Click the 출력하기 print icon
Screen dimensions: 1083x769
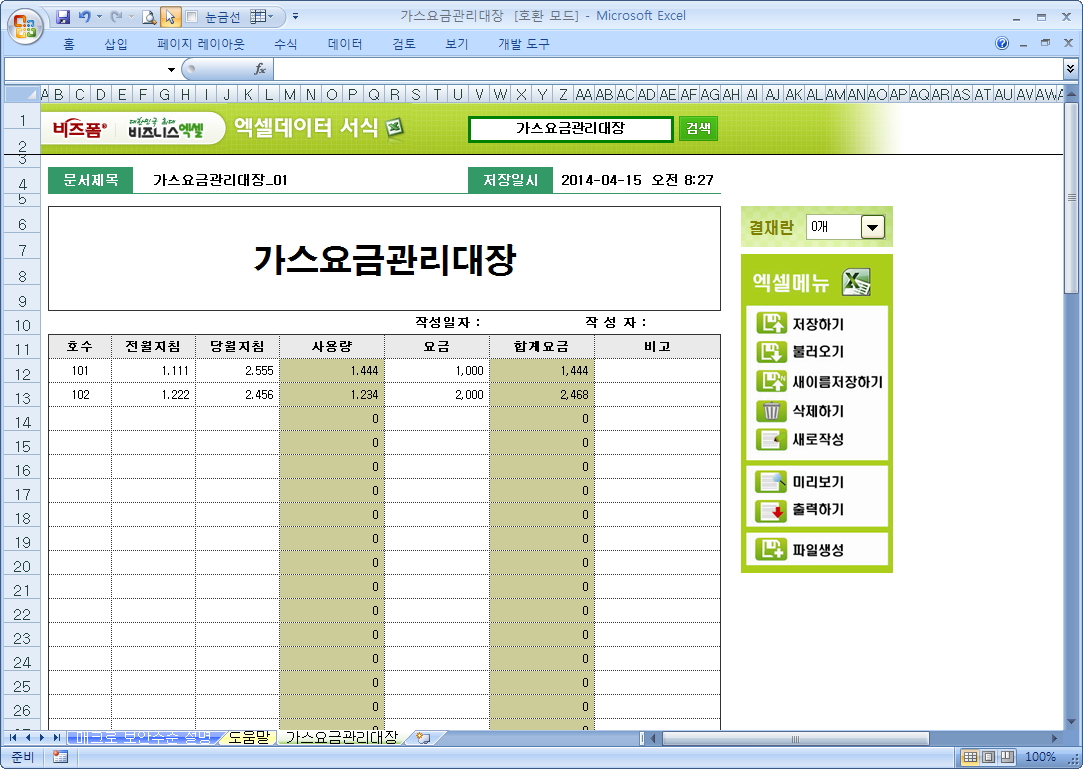click(771, 510)
